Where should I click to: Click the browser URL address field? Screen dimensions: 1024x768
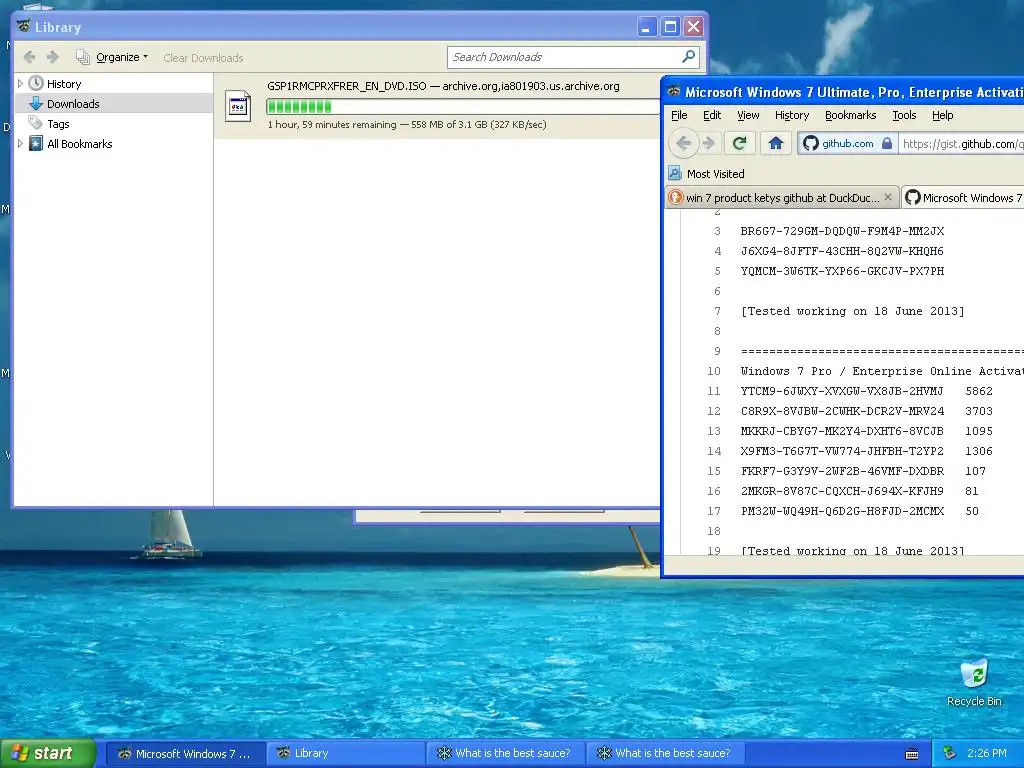(961, 144)
